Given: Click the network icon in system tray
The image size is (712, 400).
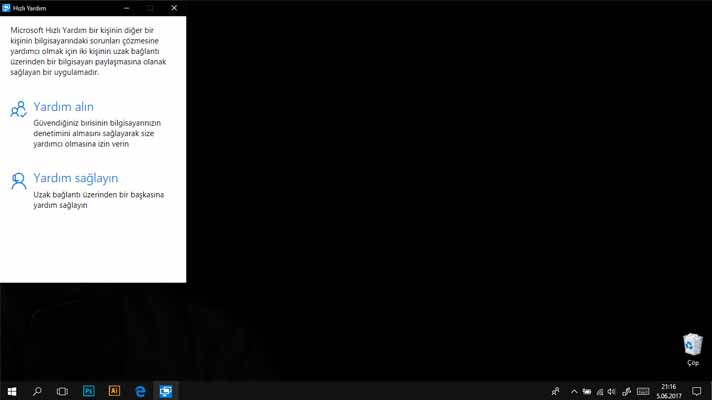Looking at the screenshot, I should coord(599,391).
